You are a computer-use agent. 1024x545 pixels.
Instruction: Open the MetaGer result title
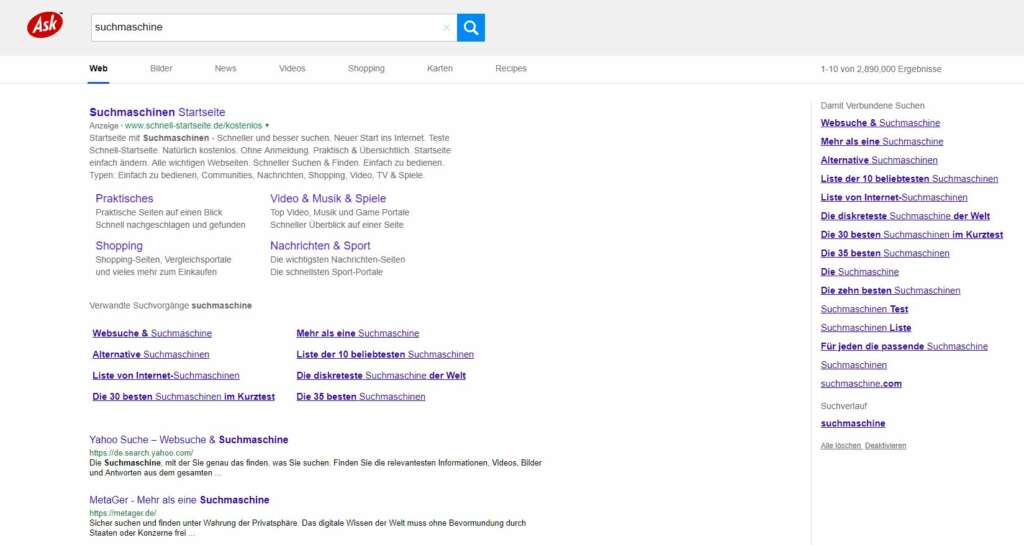[x=180, y=500]
